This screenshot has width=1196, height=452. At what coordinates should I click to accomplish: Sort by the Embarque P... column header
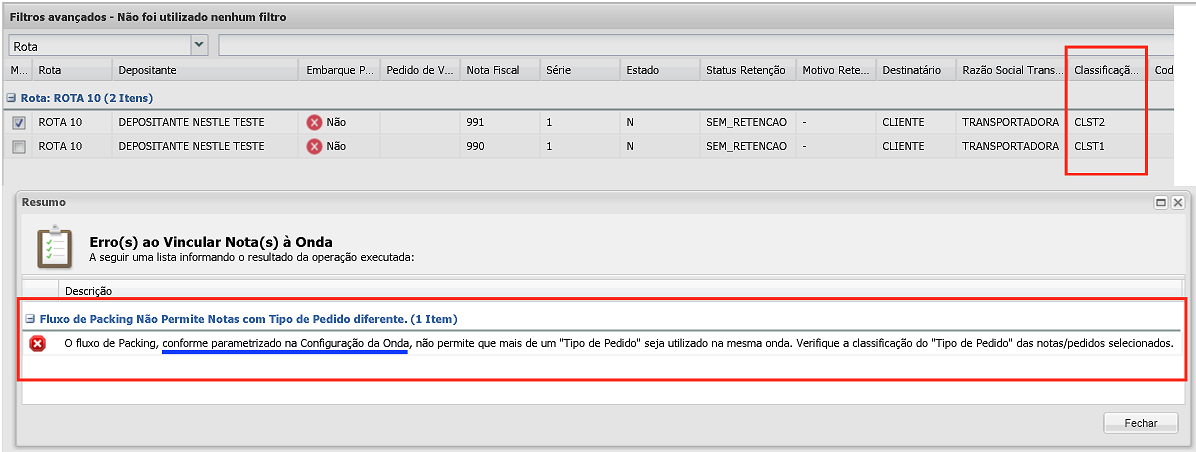point(339,70)
